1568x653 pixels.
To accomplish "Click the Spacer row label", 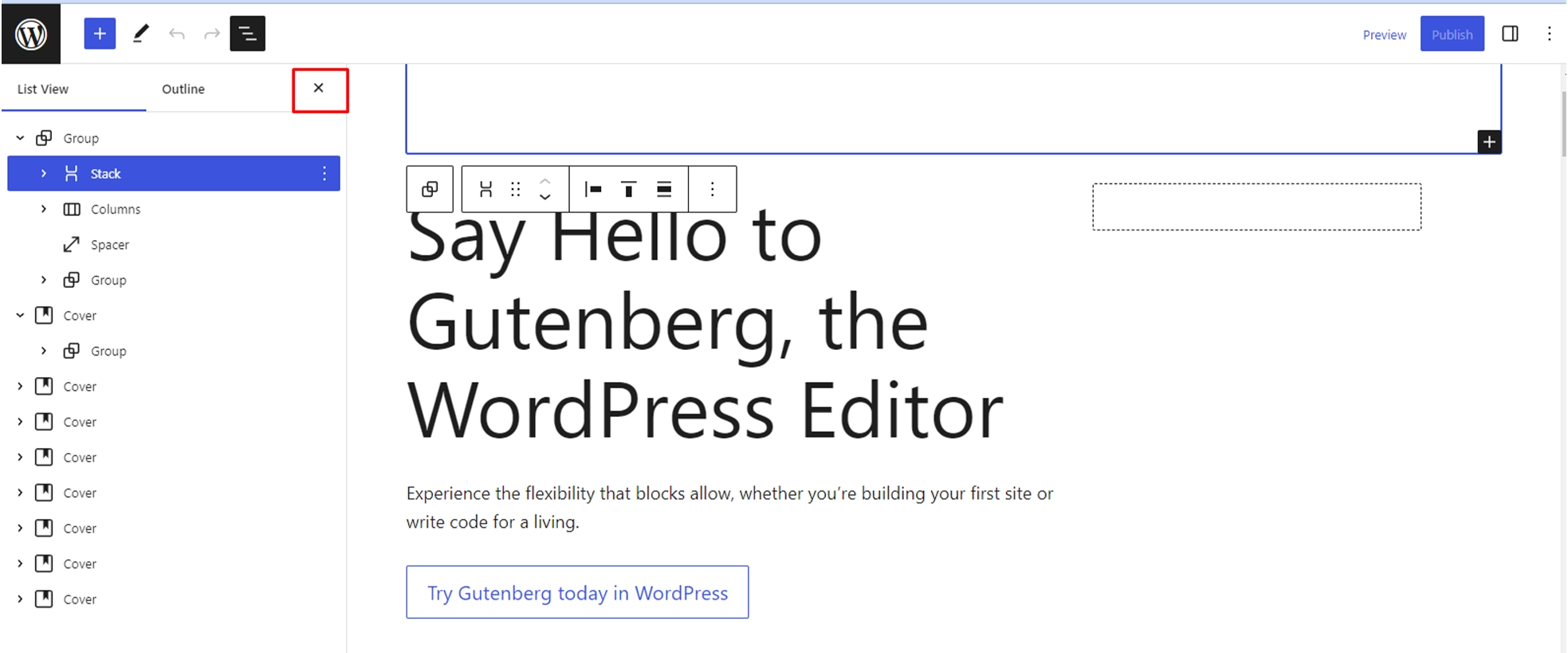I will click(x=110, y=245).
